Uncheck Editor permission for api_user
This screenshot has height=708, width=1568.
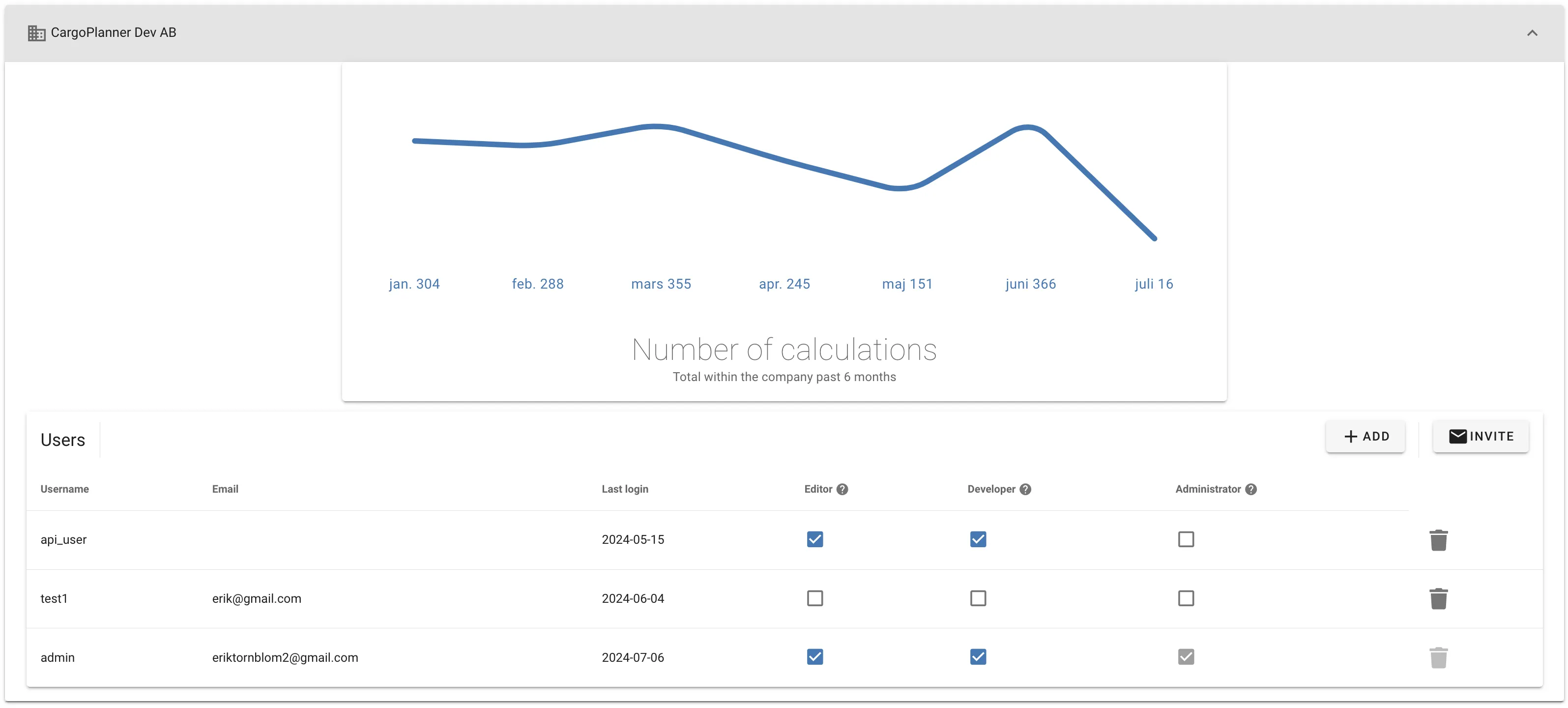click(815, 539)
